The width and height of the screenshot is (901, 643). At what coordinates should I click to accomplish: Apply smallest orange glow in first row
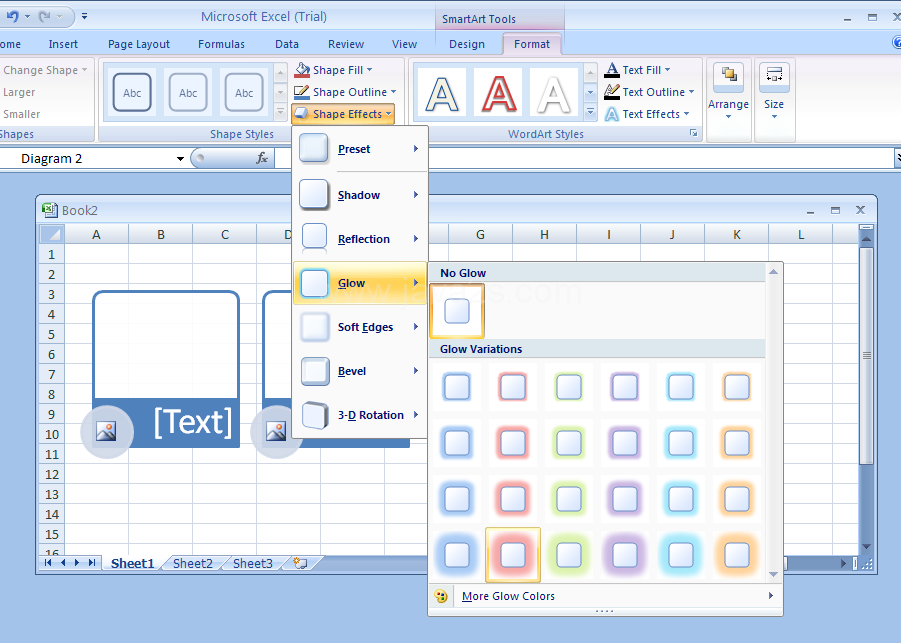click(737, 387)
